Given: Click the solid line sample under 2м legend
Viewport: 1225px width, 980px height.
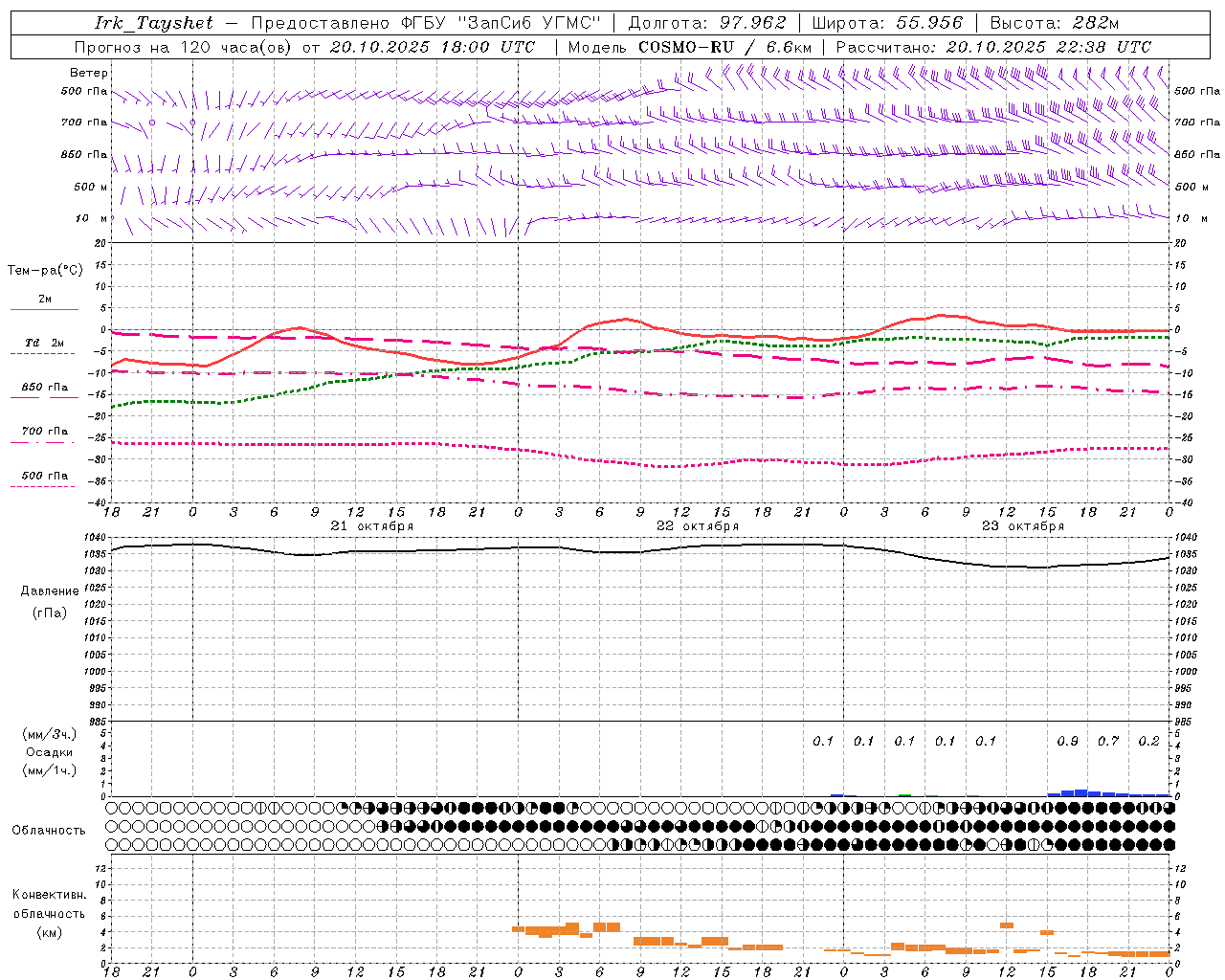Looking at the screenshot, I should [x=44, y=309].
